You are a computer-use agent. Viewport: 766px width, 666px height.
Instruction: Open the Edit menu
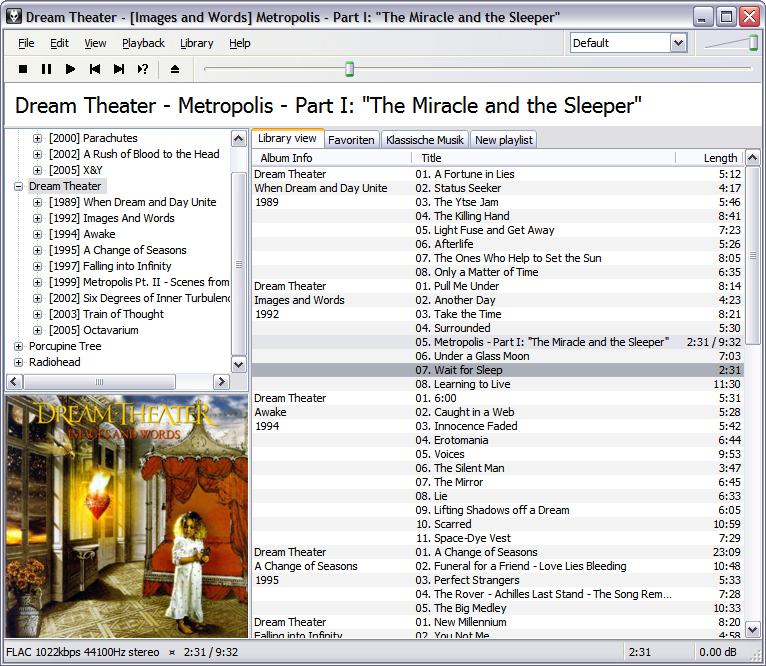59,43
